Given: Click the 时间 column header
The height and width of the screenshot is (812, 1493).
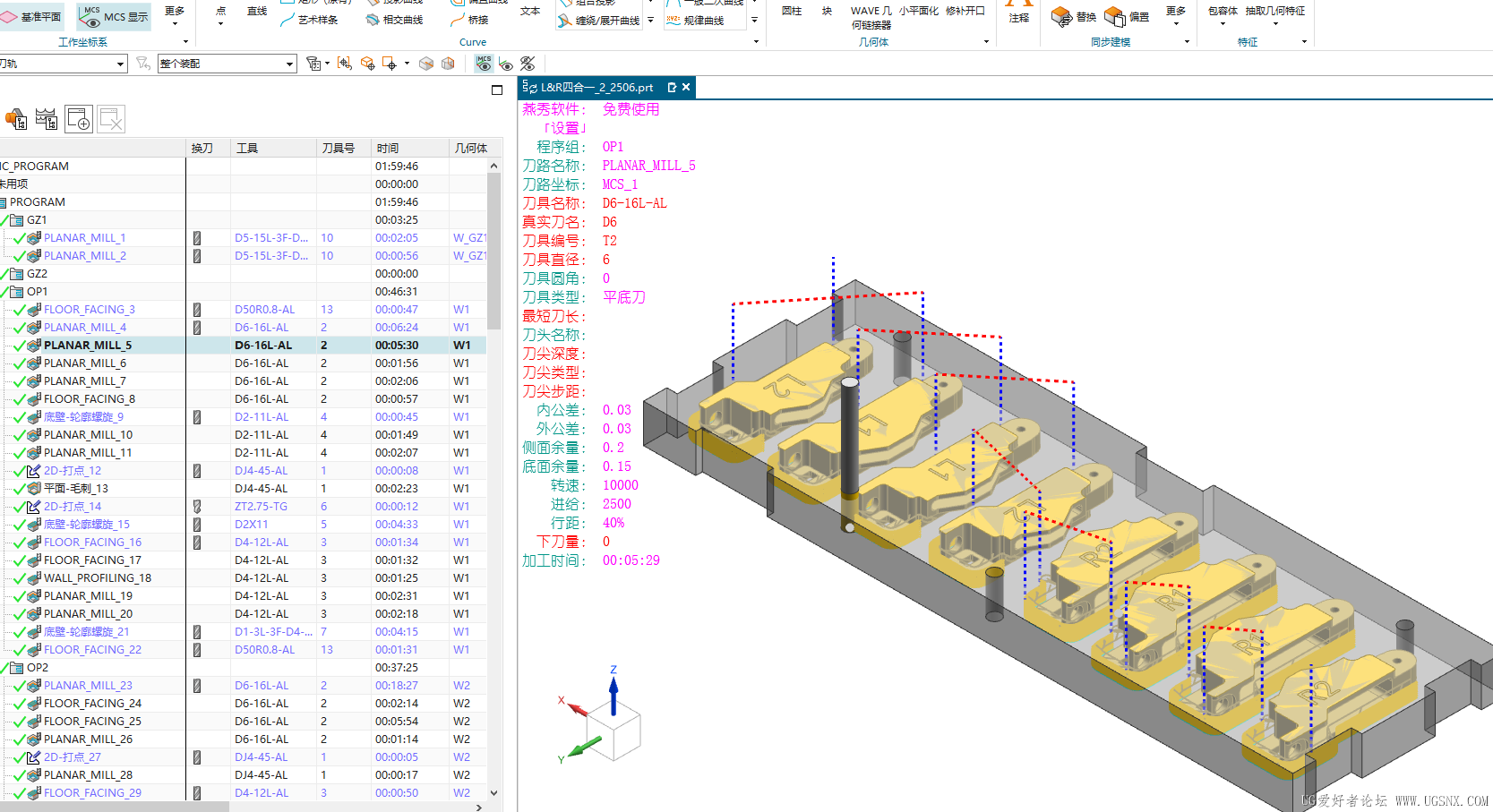Looking at the screenshot, I should [x=388, y=149].
